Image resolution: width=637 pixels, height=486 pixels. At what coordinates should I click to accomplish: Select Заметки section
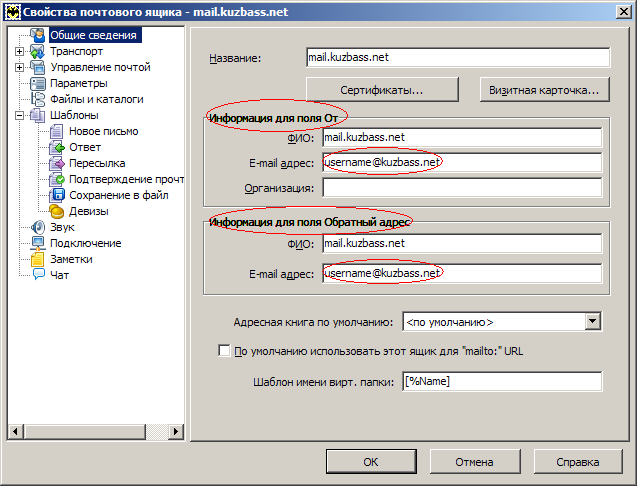[71, 259]
